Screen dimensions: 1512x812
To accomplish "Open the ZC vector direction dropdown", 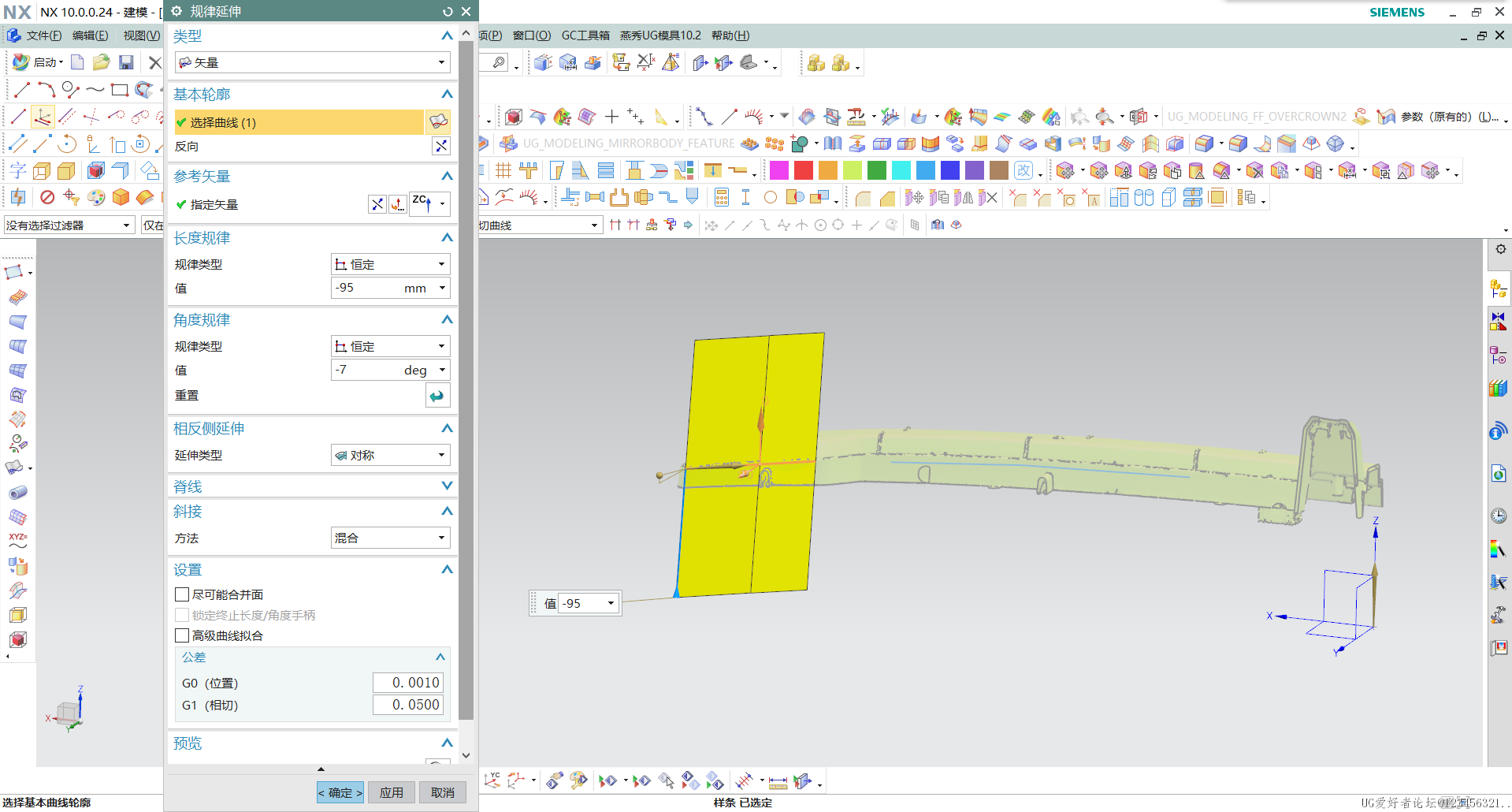I will [x=442, y=204].
